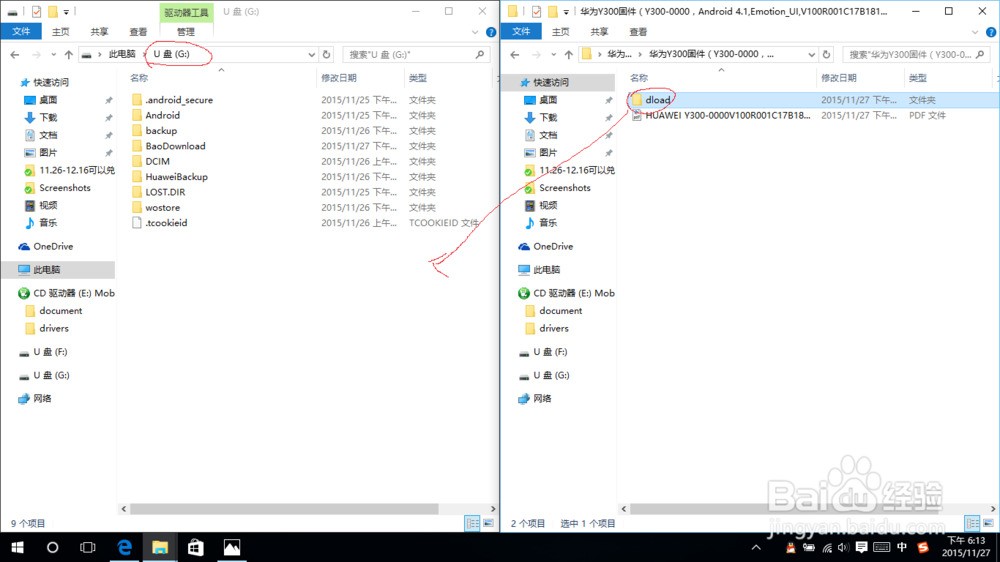This screenshot has width=1000, height=562.
Task: Click back arrow in right firmware window
Action: click(x=515, y=55)
